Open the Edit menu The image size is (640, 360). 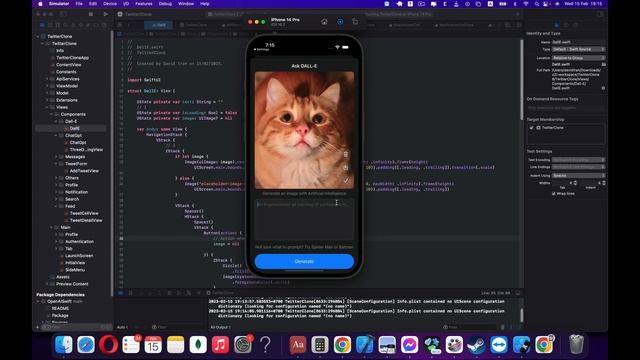click(93, 4)
